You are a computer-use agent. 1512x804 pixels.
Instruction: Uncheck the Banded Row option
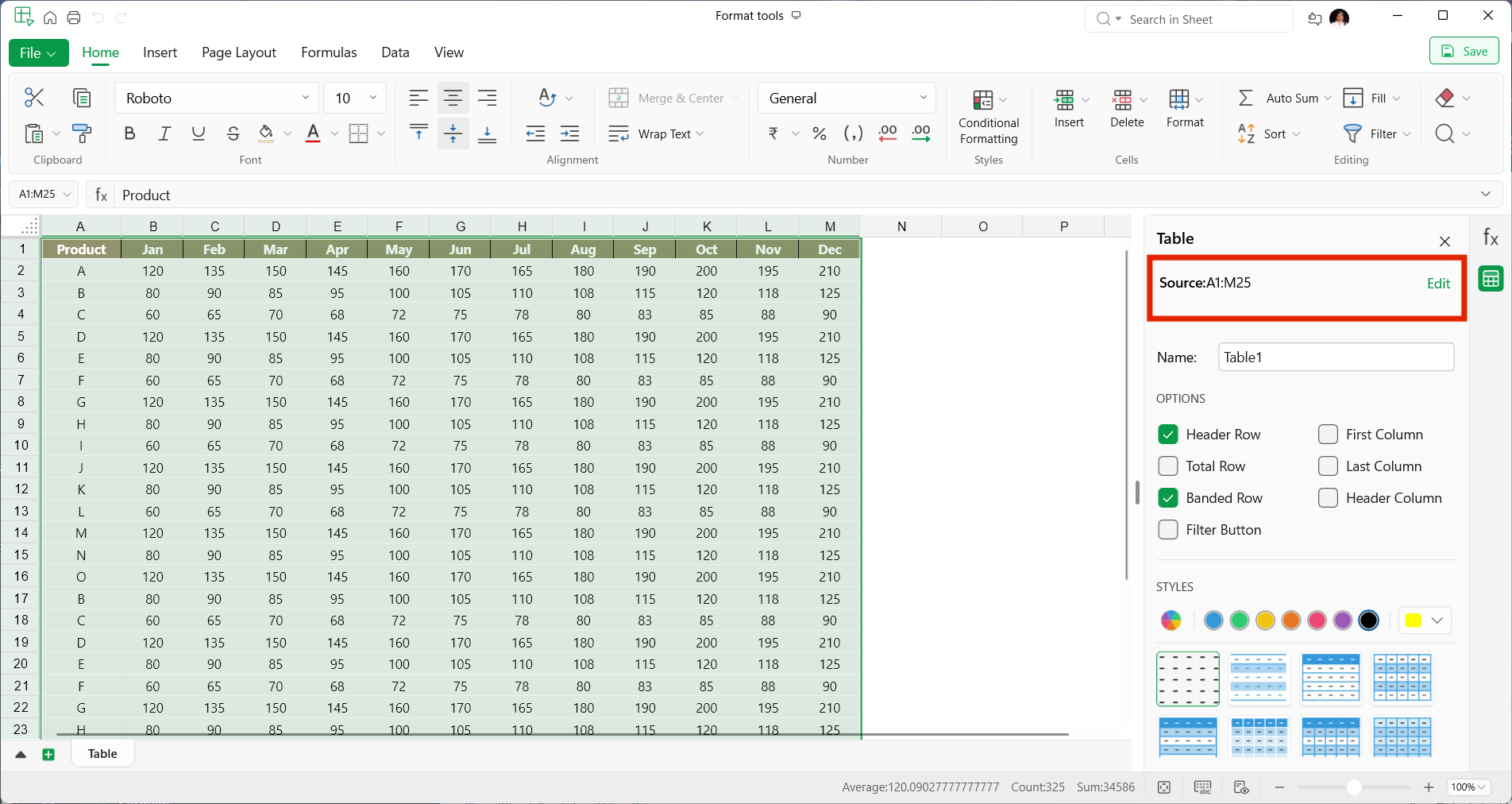pos(1168,498)
